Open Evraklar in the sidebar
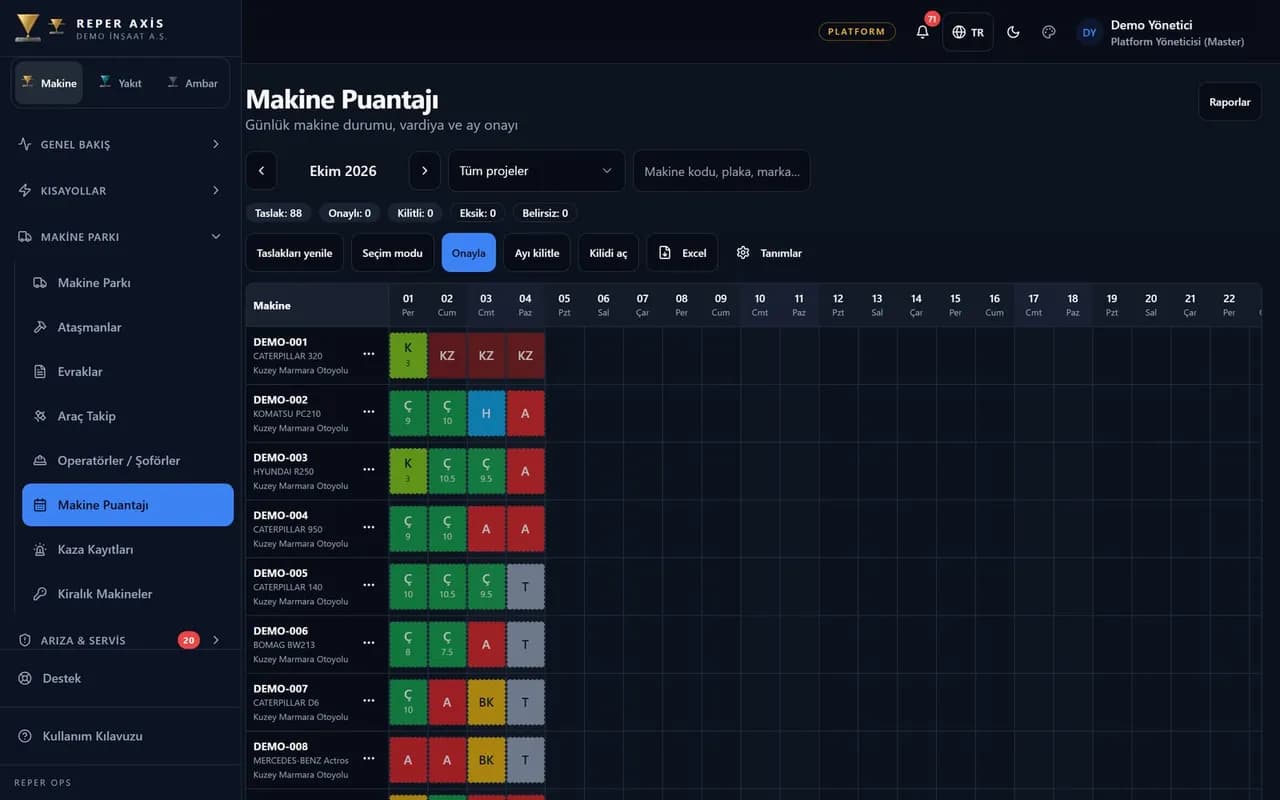1280x800 pixels. (128, 372)
